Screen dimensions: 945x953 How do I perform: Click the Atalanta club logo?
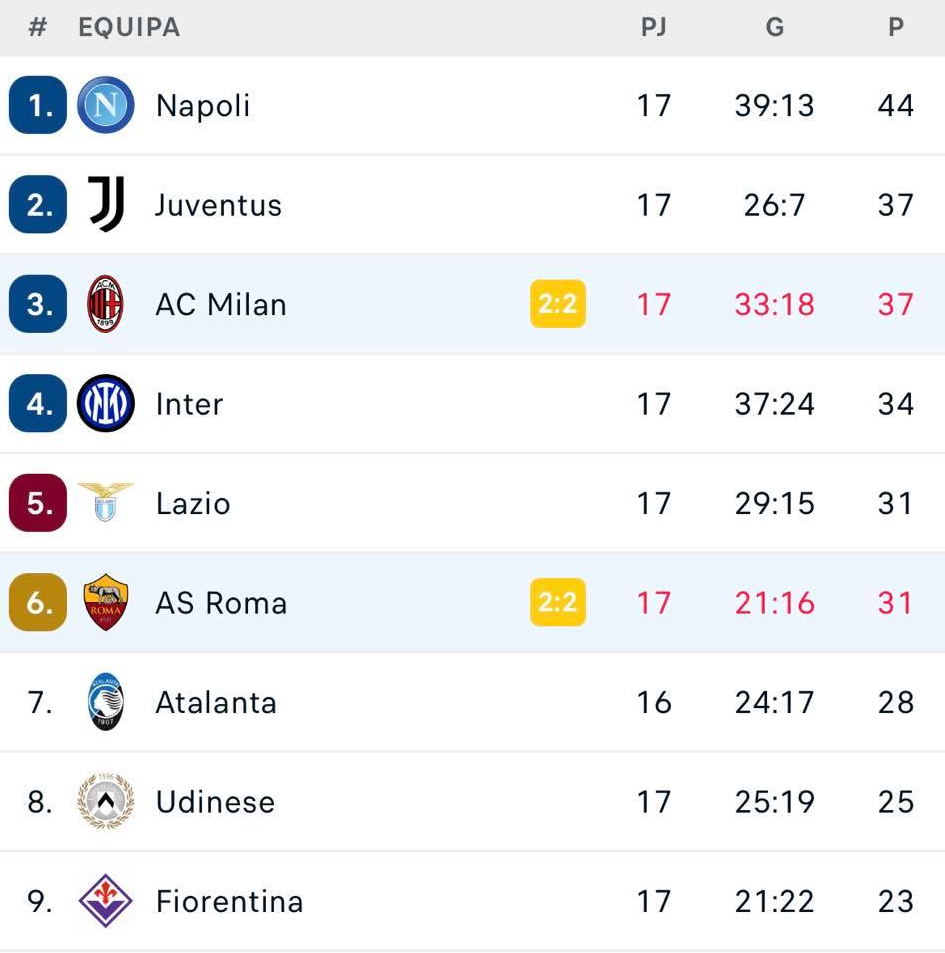(106, 702)
